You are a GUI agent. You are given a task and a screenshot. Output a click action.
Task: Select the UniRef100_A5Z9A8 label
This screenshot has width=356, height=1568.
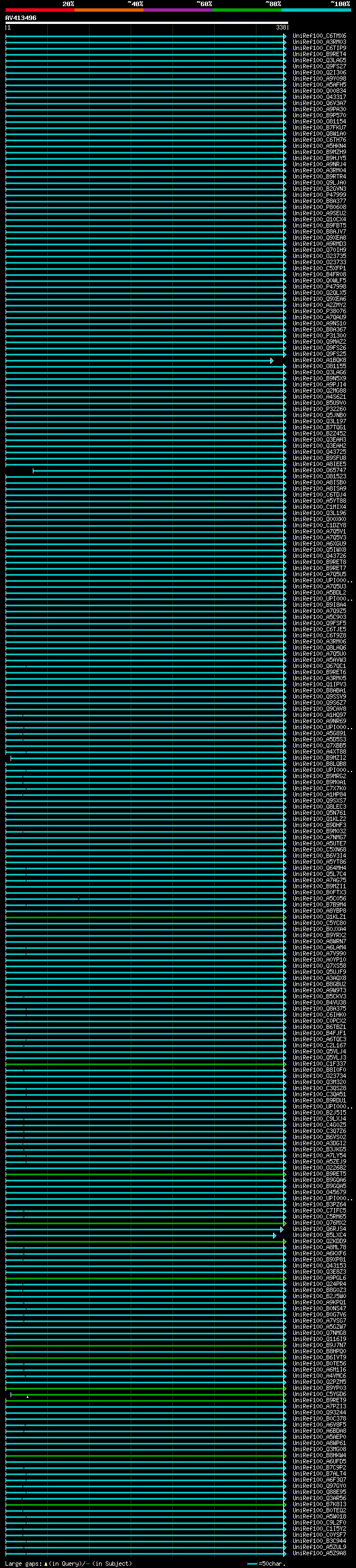tap(319, 1553)
